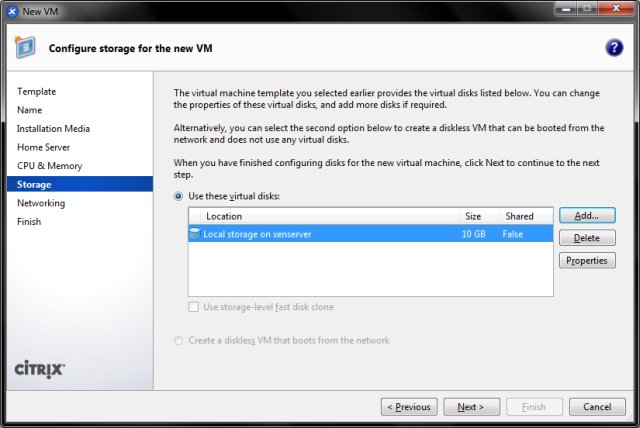Go to the Installation Media step
640x428 pixels.
(x=53, y=129)
